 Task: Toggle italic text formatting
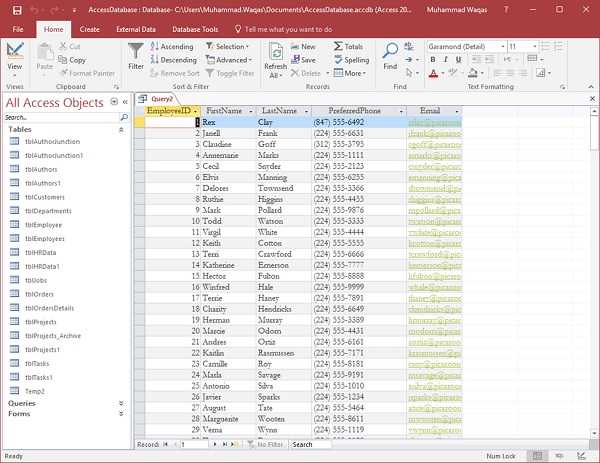[446, 60]
